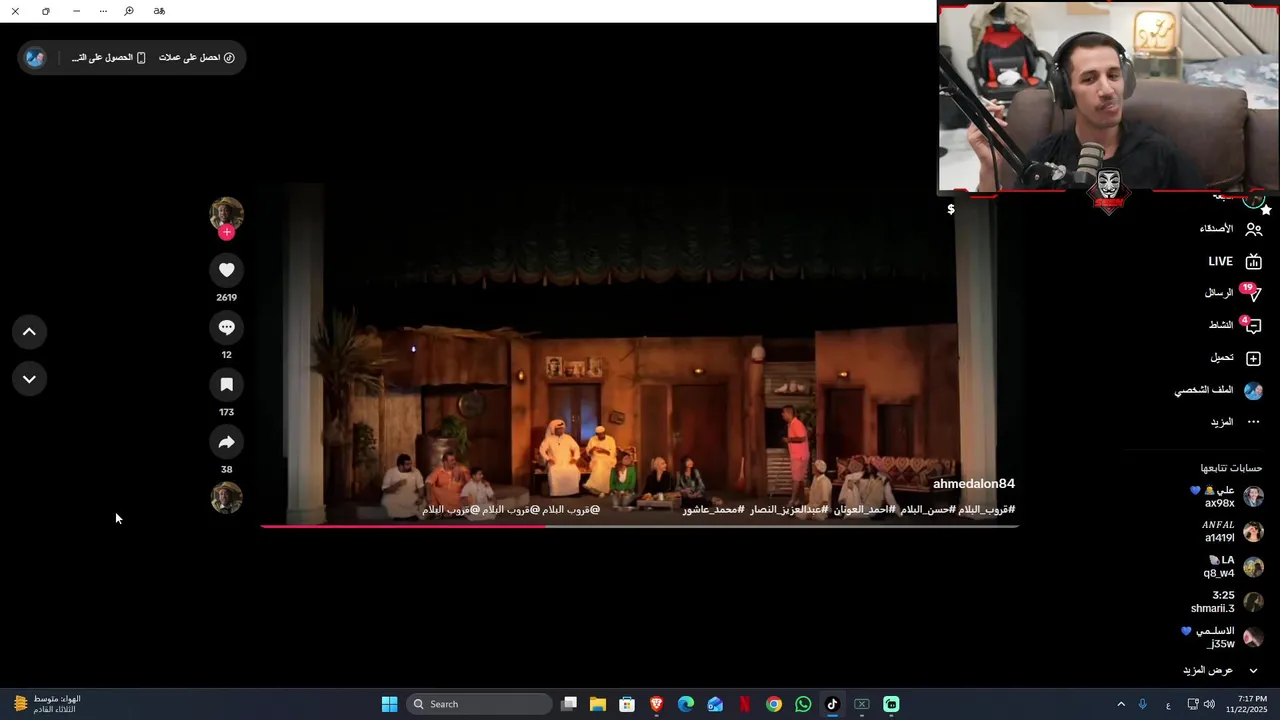Viewport: 1280px width, 720px height.
Task: Open the three-dot menu in the title bar
Action: click(103, 11)
